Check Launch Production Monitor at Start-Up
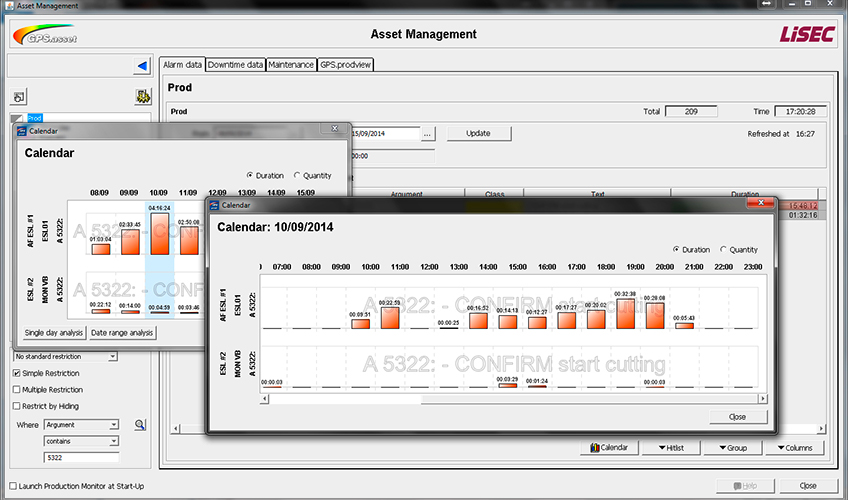Viewport: 848px width, 500px height. click(12, 486)
